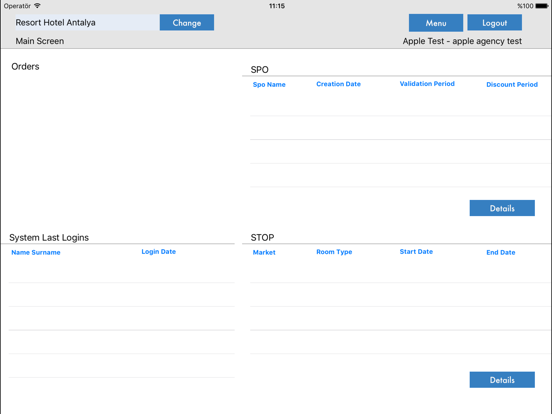The height and width of the screenshot is (414, 552).
Task: Click End Date column header
Action: pyautogui.click(x=501, y=252)
